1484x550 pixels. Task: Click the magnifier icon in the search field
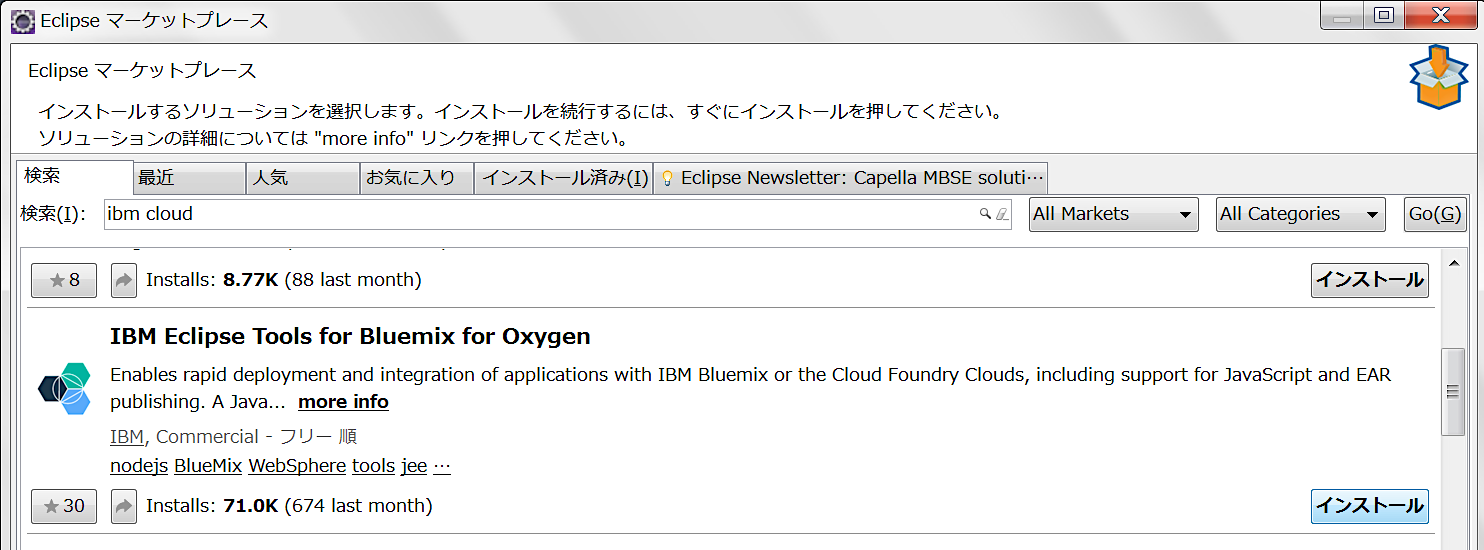click(x=985, y=213)
